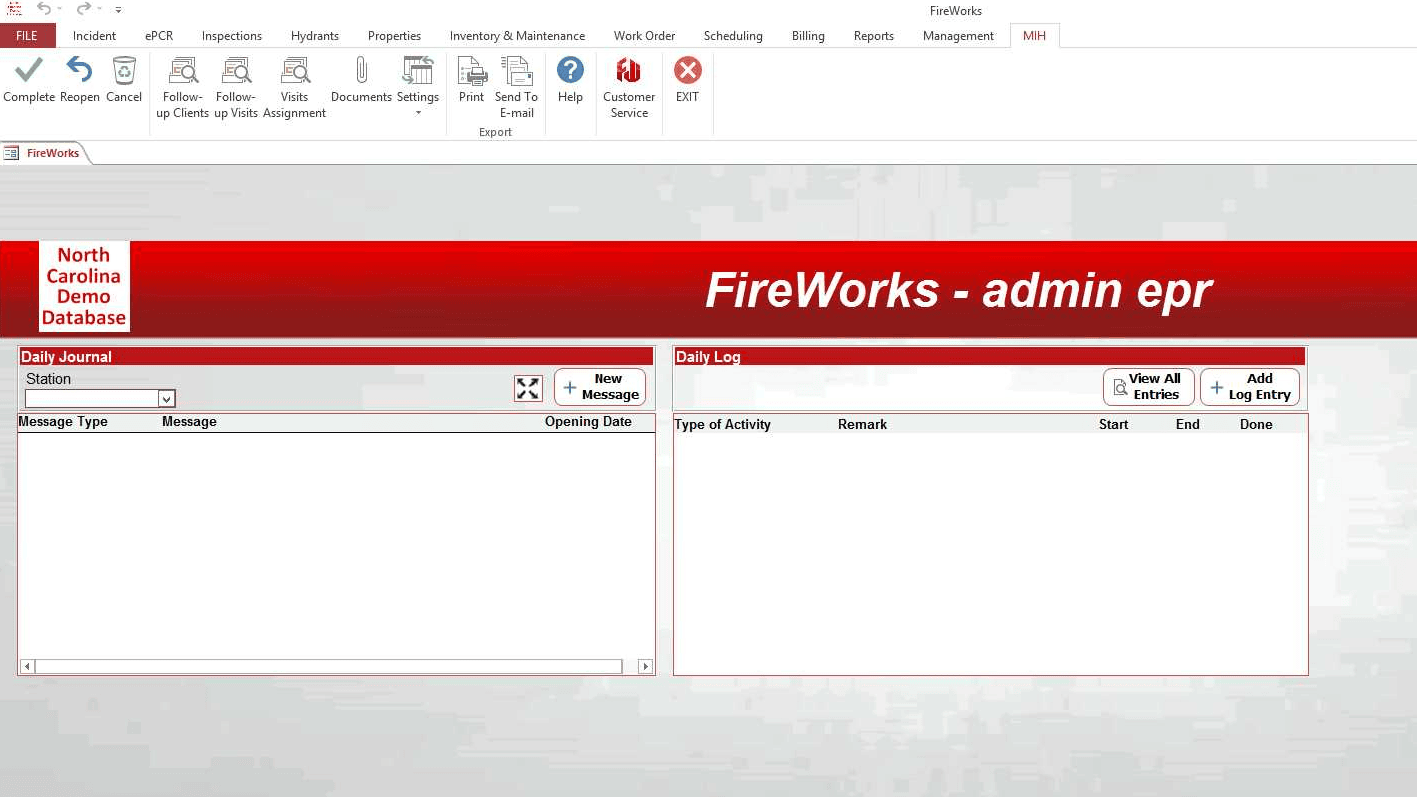Viewport: 1417px width, 797px height.
Task: Click the Cancel trash bin icon
Action: click(124, 71)
